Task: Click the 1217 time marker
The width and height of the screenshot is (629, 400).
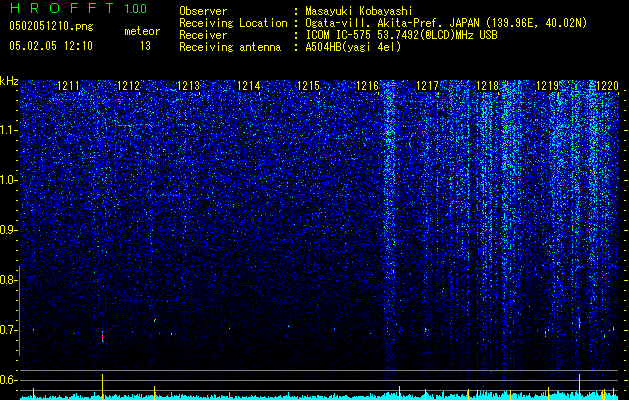Action: tap(428, 85)
